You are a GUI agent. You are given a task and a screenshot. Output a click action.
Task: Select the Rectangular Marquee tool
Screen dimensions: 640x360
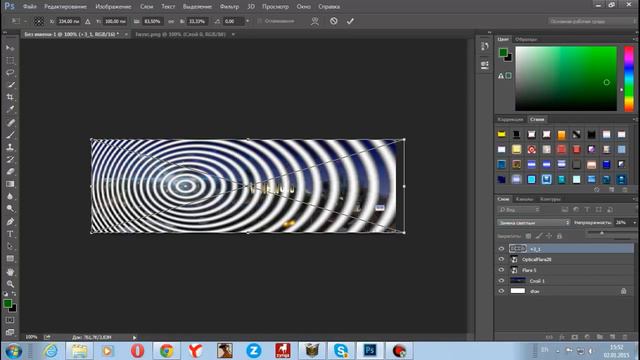pyautogui.click(x=10, y=60)
